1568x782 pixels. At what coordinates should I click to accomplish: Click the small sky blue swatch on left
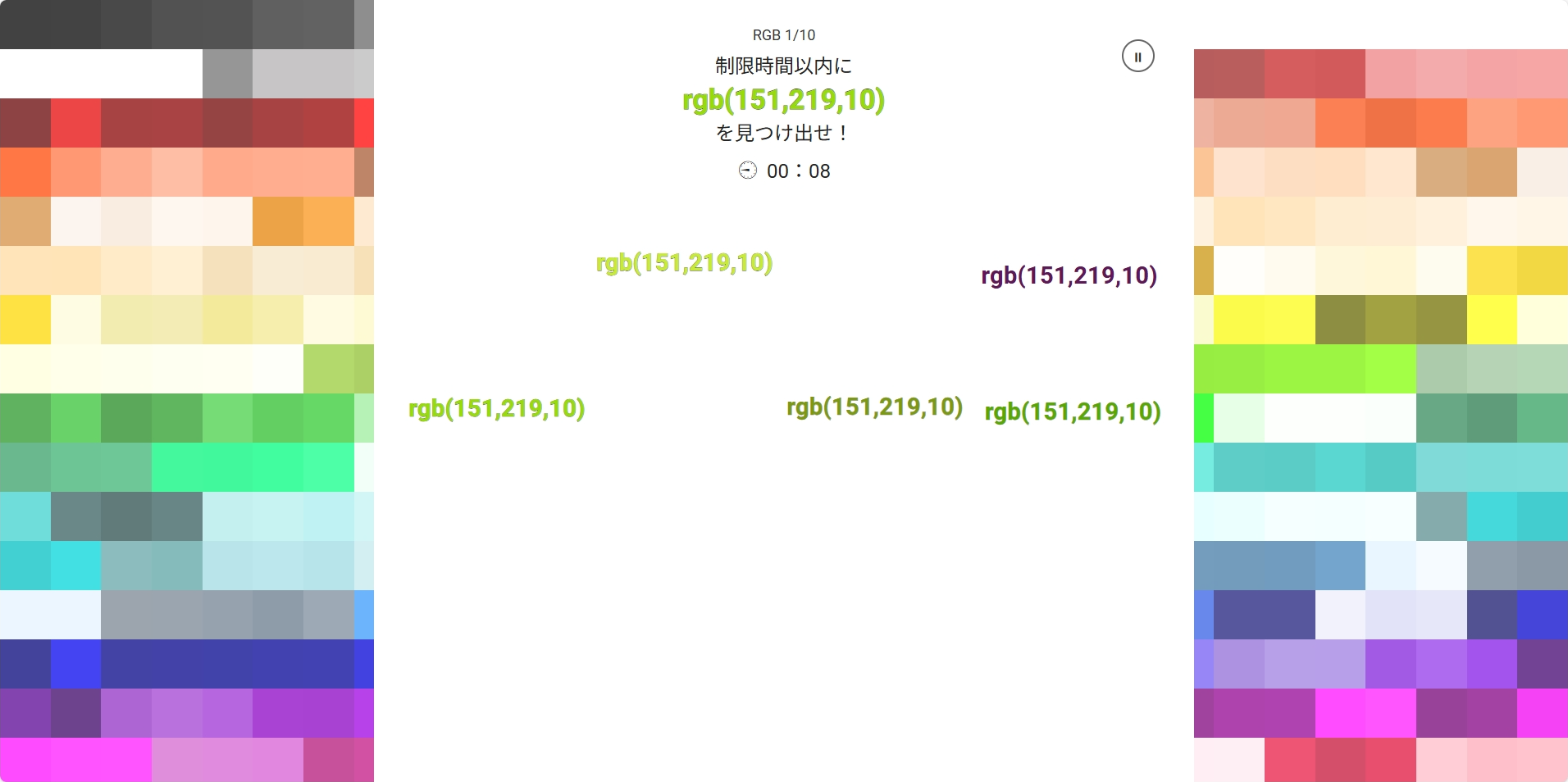(x=364, y=615)
